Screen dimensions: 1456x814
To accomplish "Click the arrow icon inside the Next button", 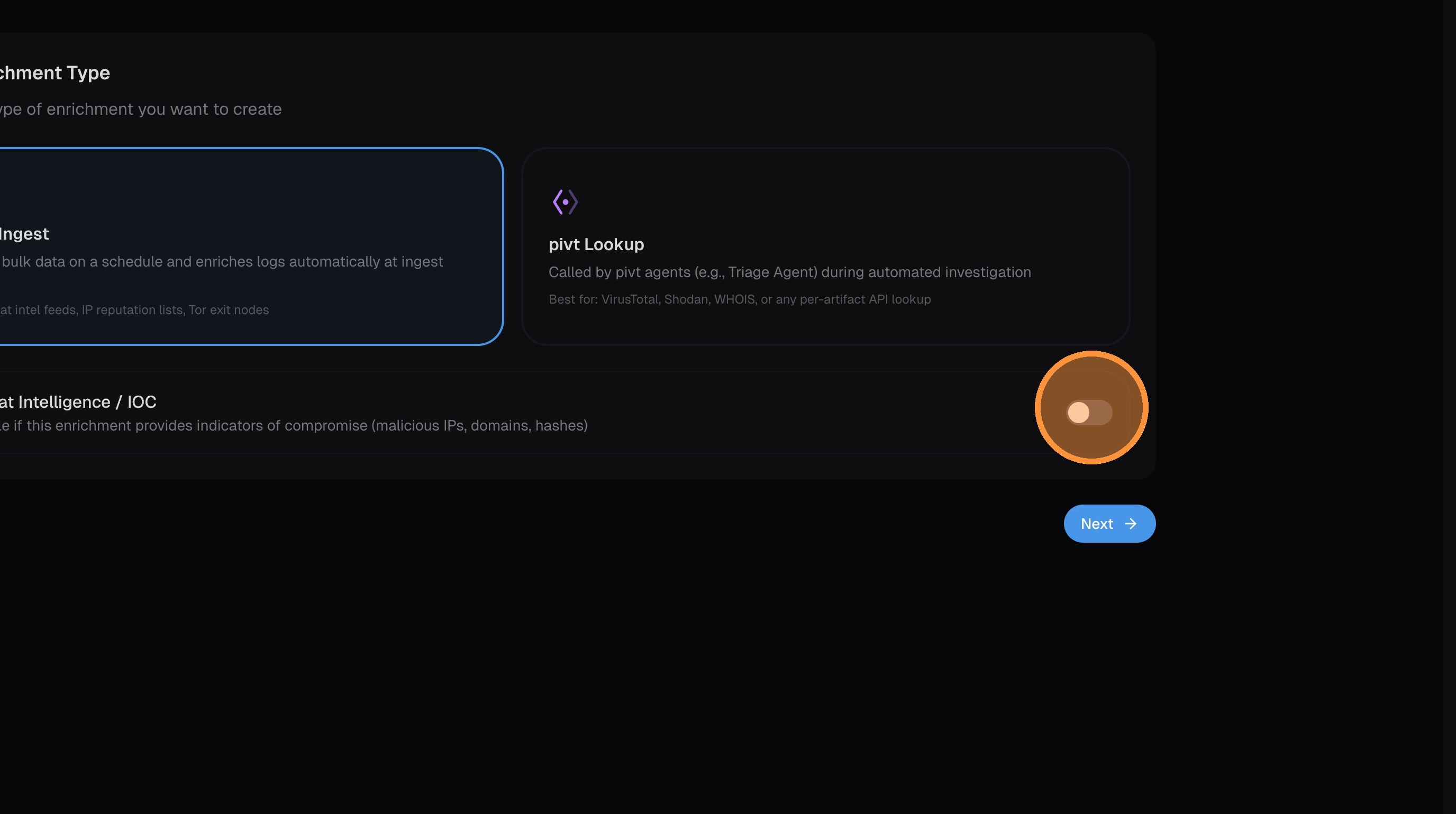I will [1131, 524].
